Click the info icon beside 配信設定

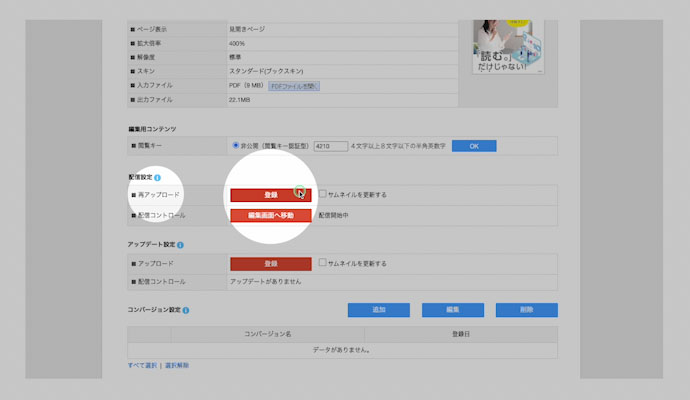coord(158,177)
